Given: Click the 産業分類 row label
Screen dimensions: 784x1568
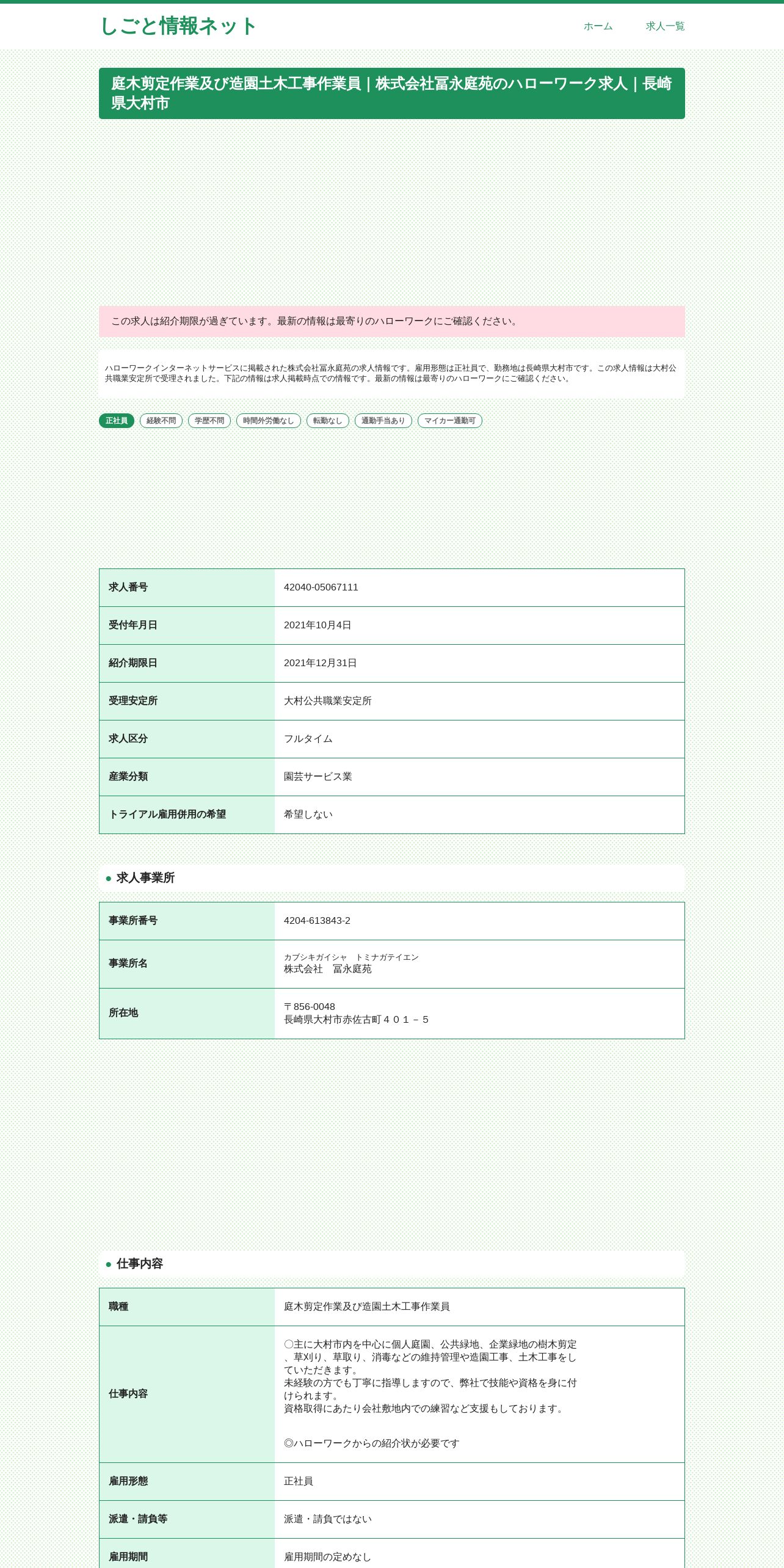Looking at the screenshot, I should point(128,777).
